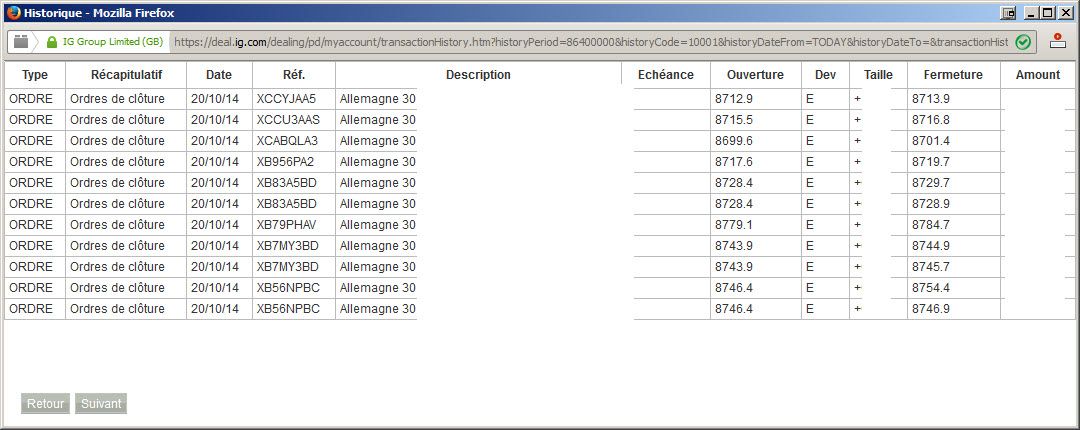Click the Dev column header
Image resolution: width=1080 pixels, height=430 pixels.
tap(825, 75)
